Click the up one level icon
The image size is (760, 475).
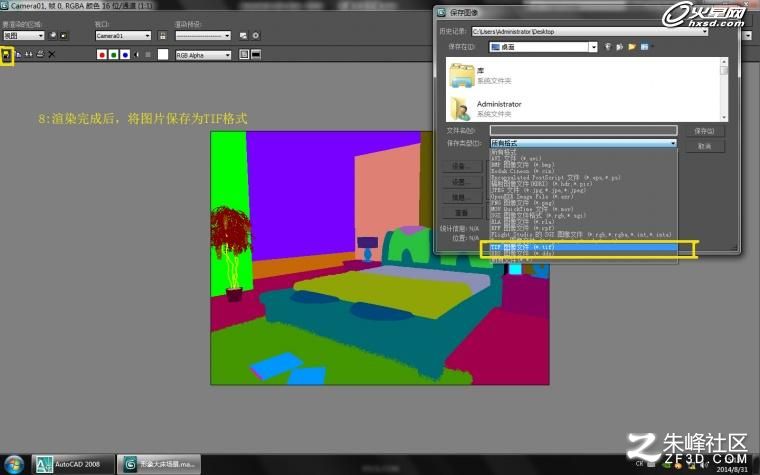tap(619, 47)
